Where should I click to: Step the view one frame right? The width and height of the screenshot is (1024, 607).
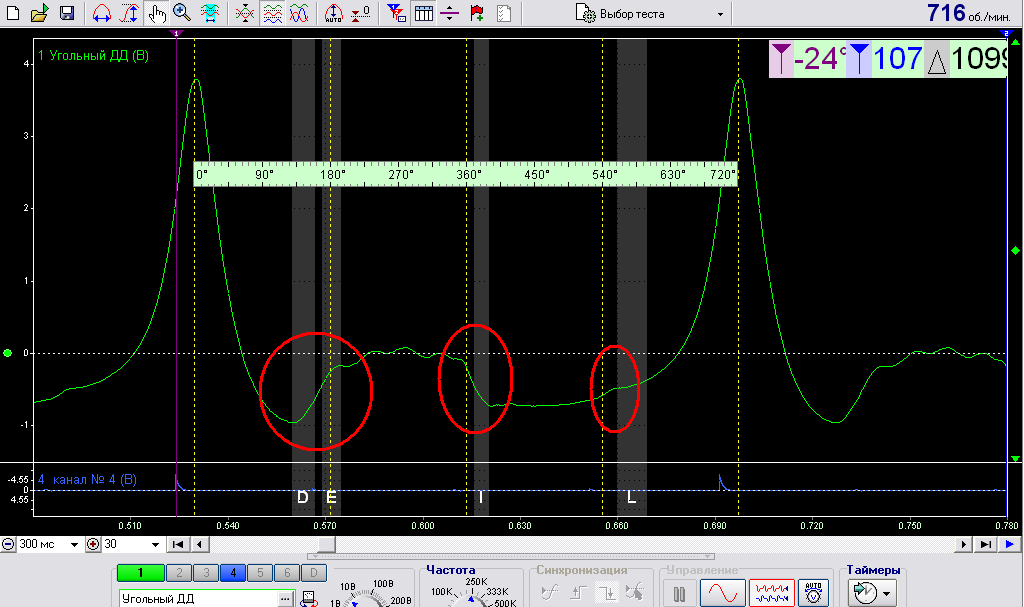[963, 544]
